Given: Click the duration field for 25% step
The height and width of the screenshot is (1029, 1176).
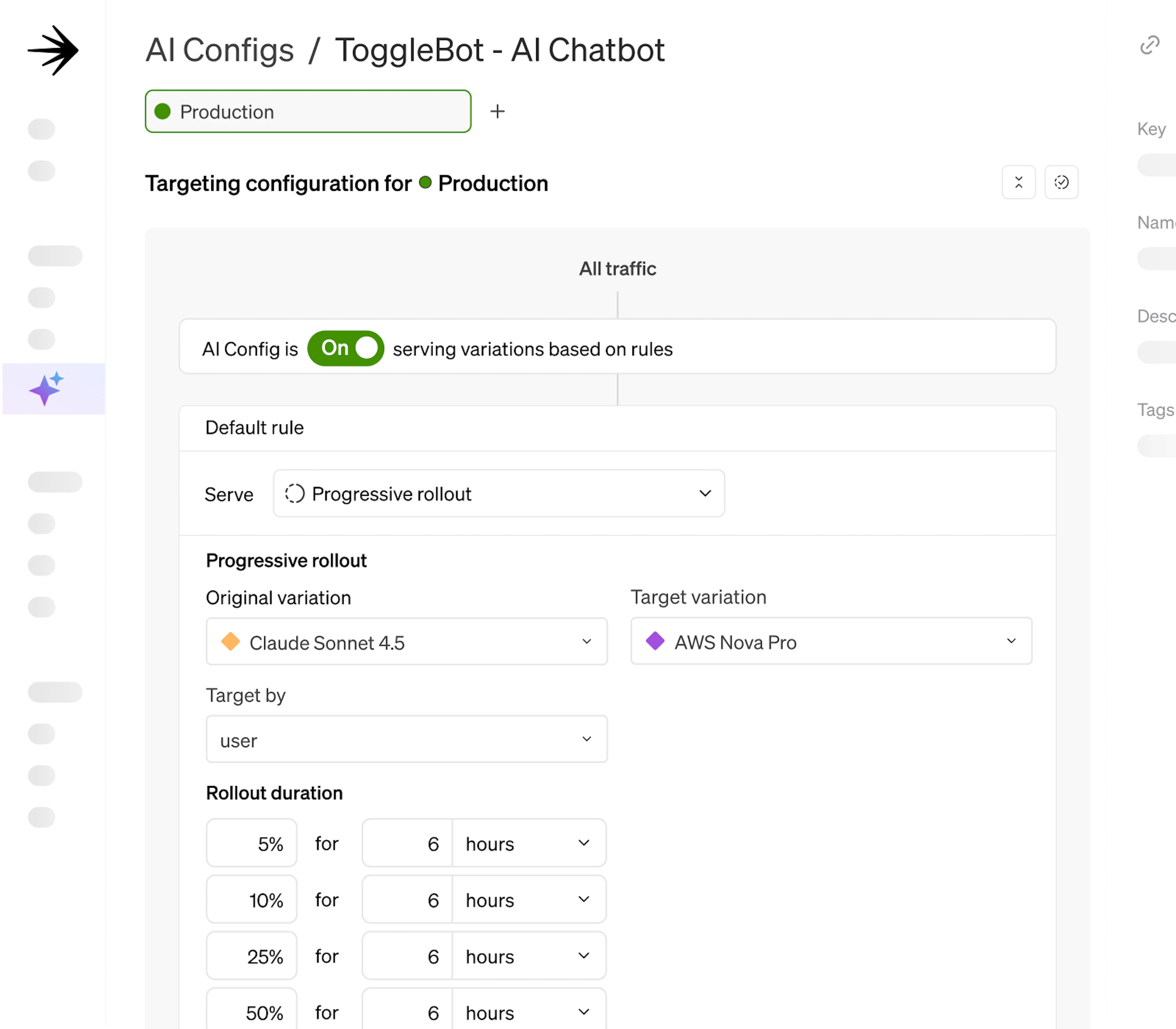Looking at the screenshot, I should point(407,956).
